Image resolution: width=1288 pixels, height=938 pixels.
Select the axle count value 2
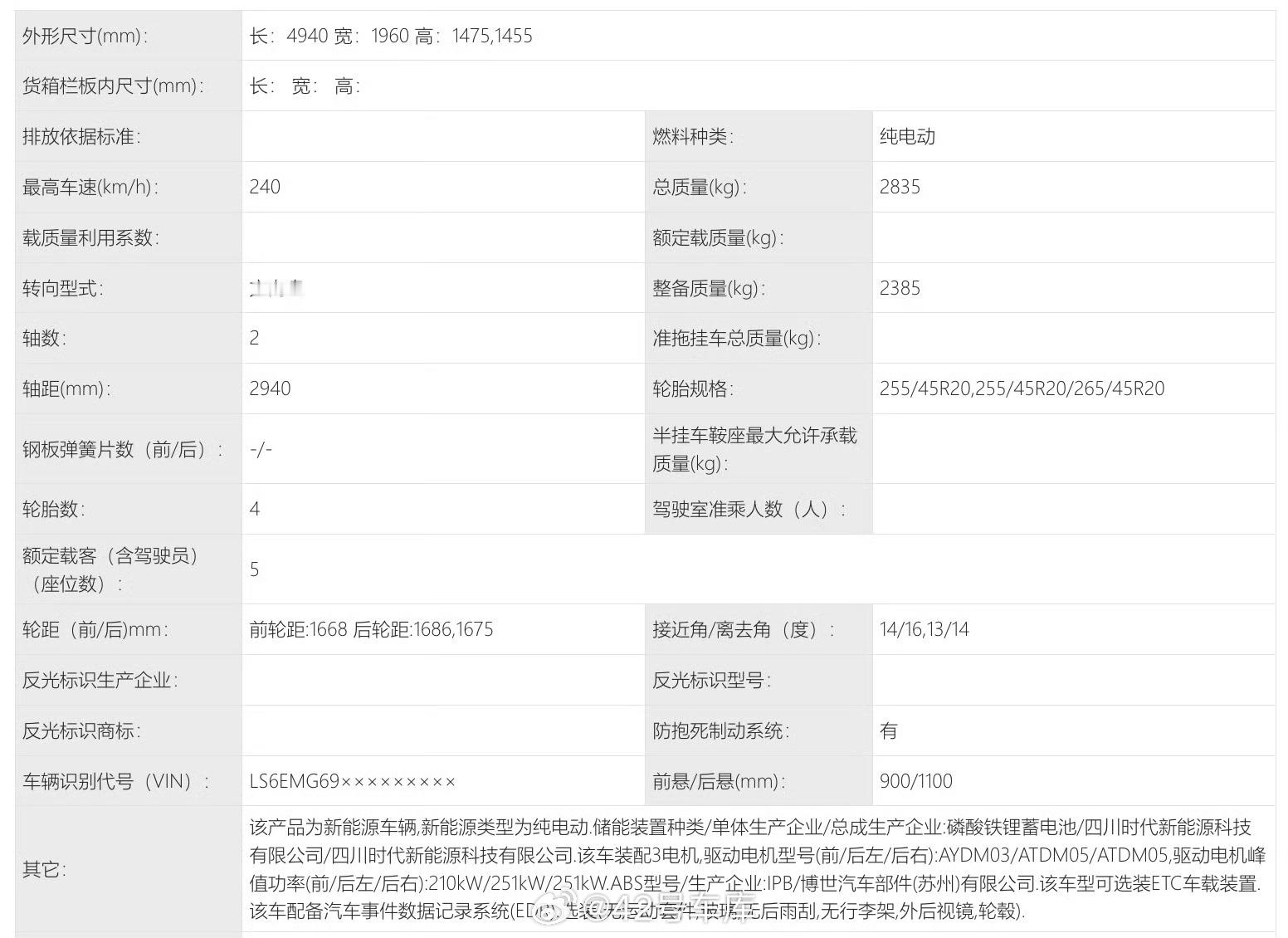pyautogui.click(x=254, y=339)
